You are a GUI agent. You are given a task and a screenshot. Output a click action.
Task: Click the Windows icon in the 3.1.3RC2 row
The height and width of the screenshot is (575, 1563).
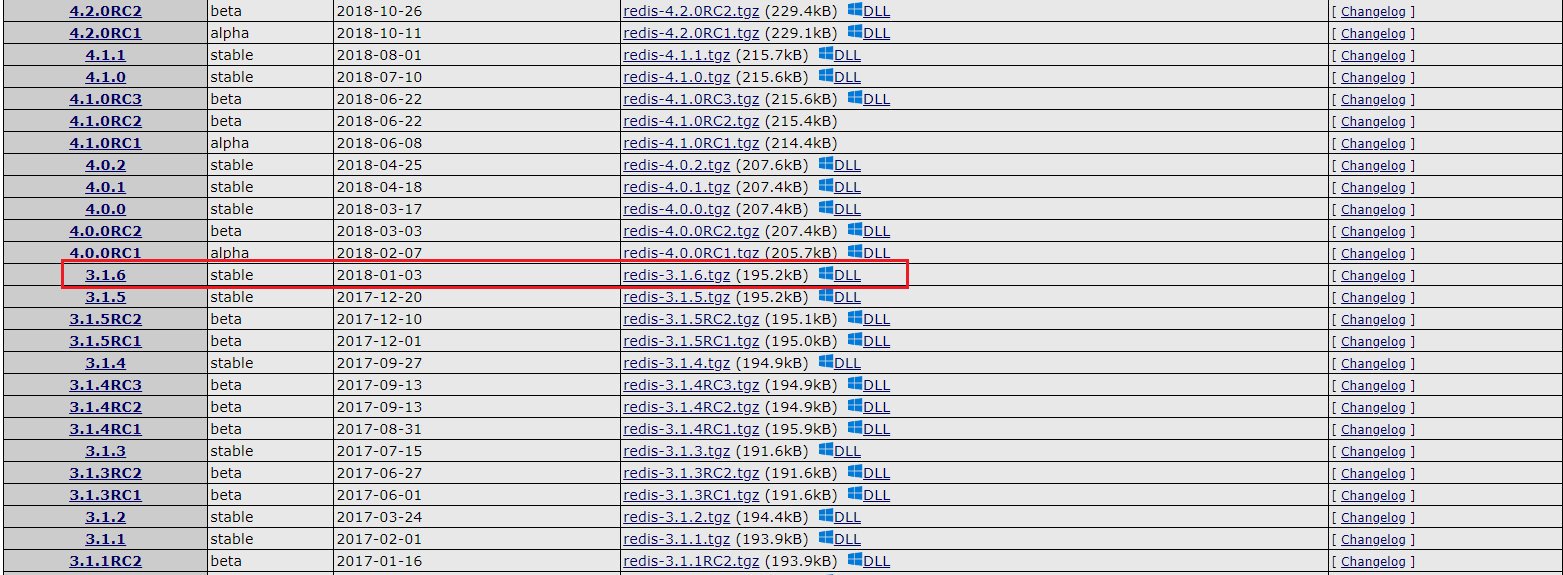coord(855,471)
